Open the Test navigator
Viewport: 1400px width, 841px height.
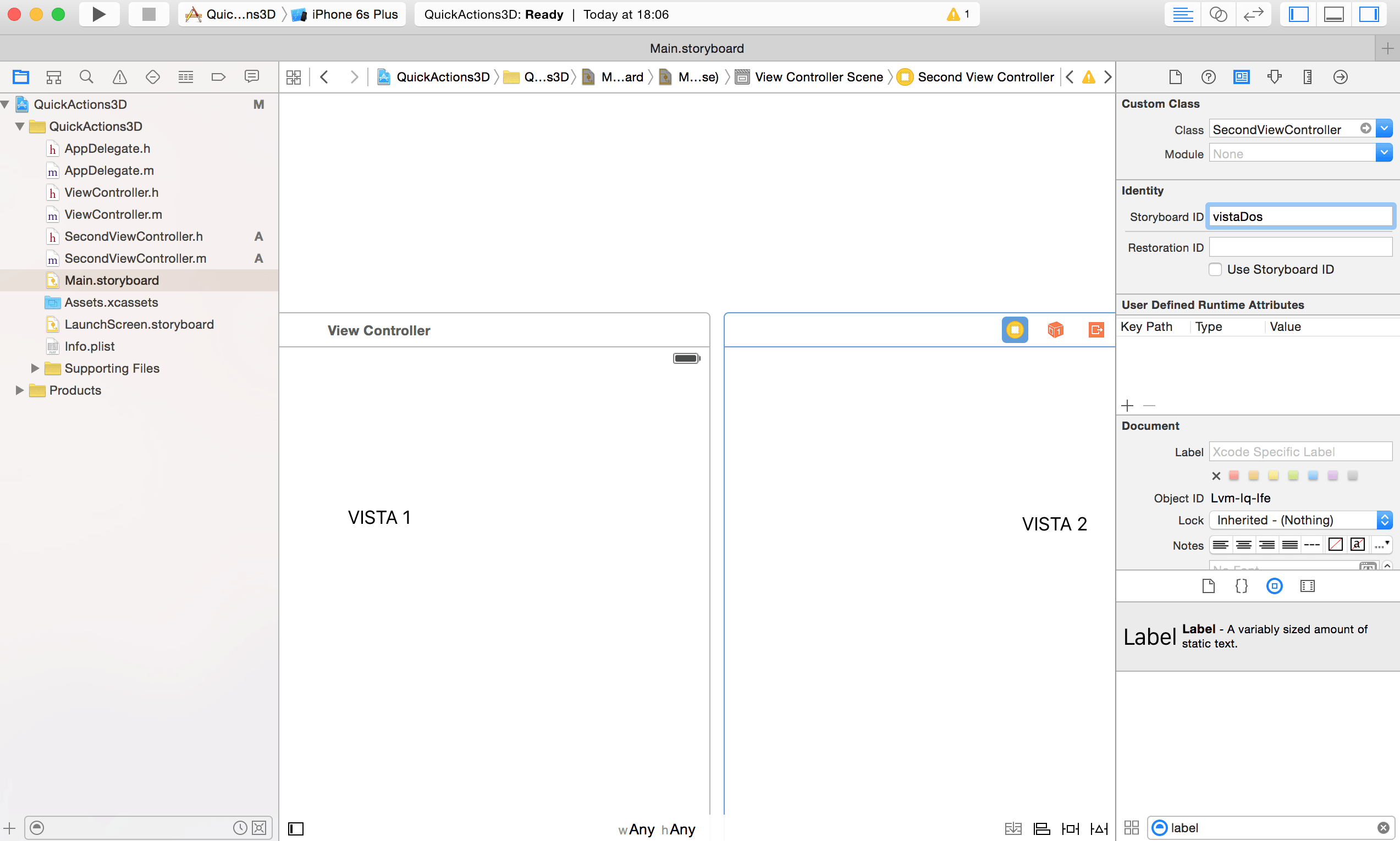click(152, 77)
